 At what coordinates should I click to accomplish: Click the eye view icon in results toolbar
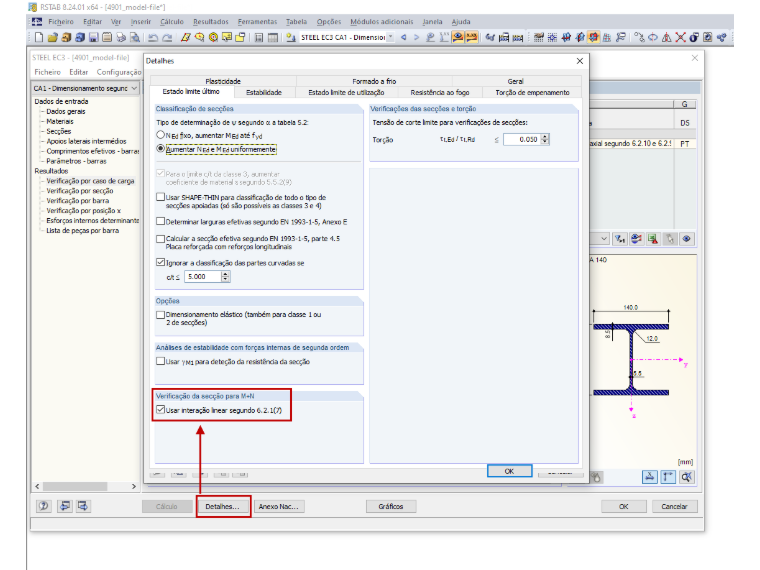click(x=686, y=239)
